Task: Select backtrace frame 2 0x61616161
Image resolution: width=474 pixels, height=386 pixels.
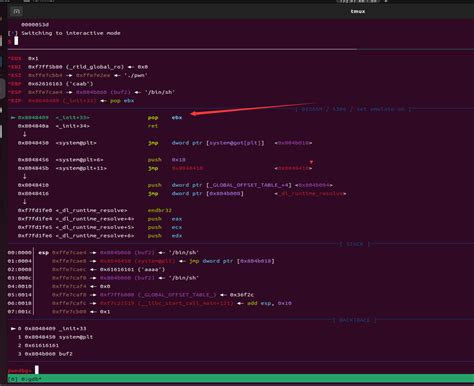Action: tap(38, 346)
